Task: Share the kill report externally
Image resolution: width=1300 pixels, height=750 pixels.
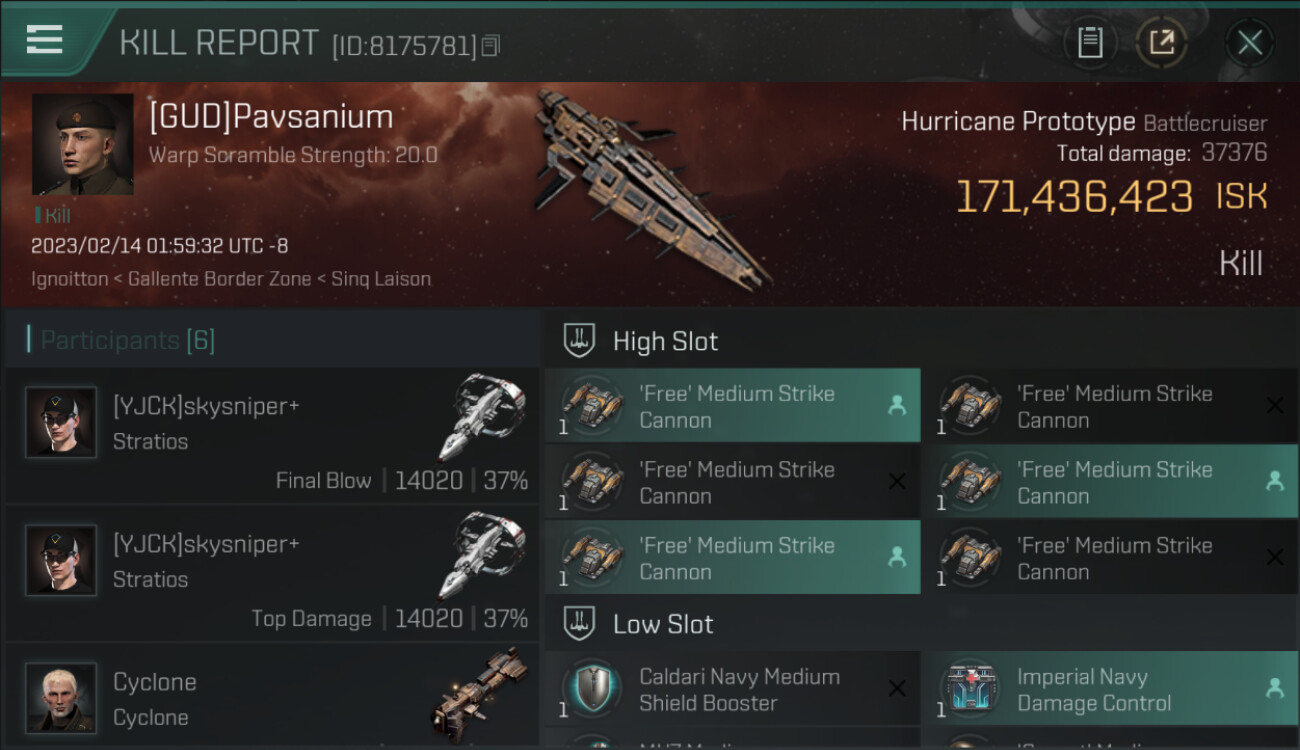Action: (x=1161, y=42)
